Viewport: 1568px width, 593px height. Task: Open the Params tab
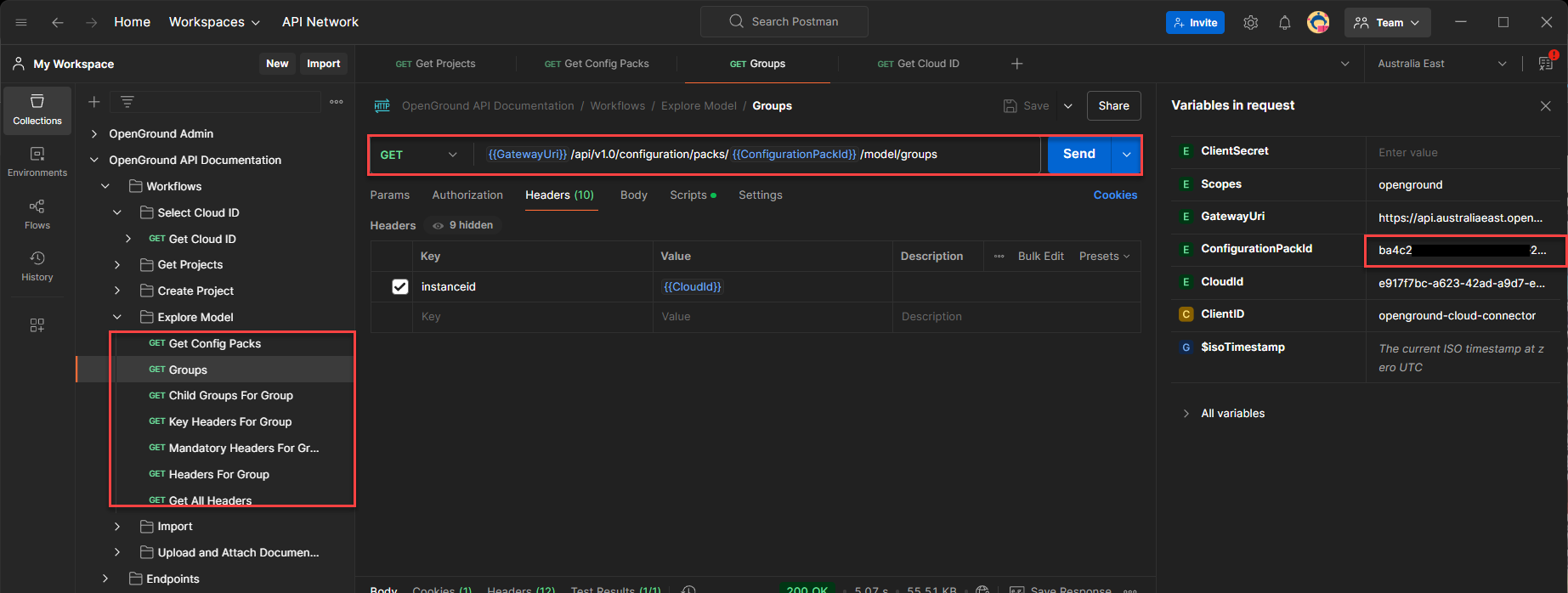pos(390,195)
